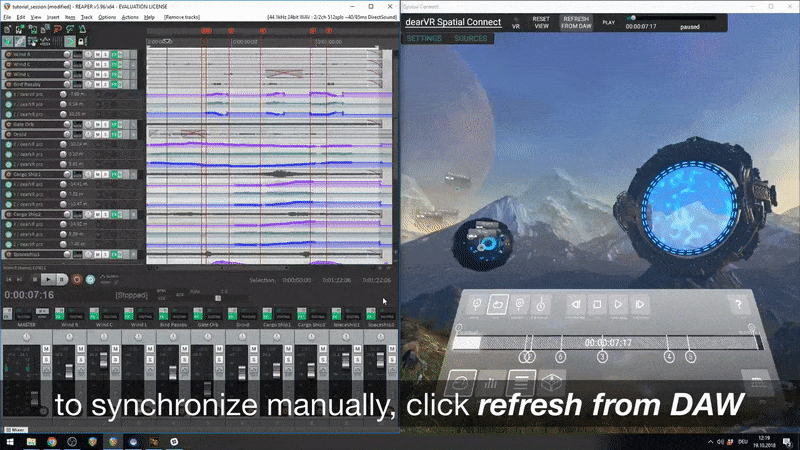Click pause in the REAPER transport
The height and width of the screenshot is (450, 800).
click(x=62, y=280)
